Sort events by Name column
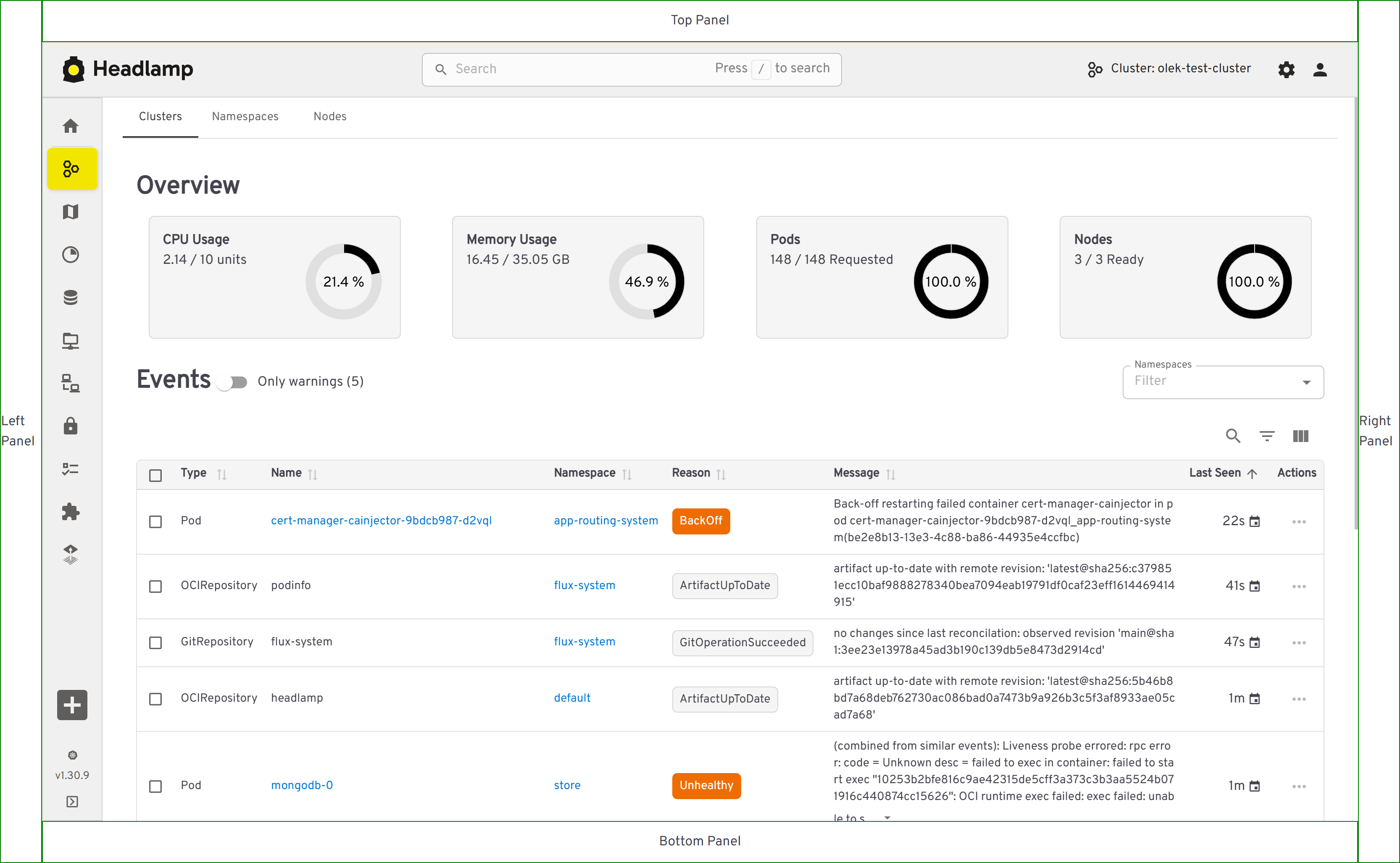 313,474
